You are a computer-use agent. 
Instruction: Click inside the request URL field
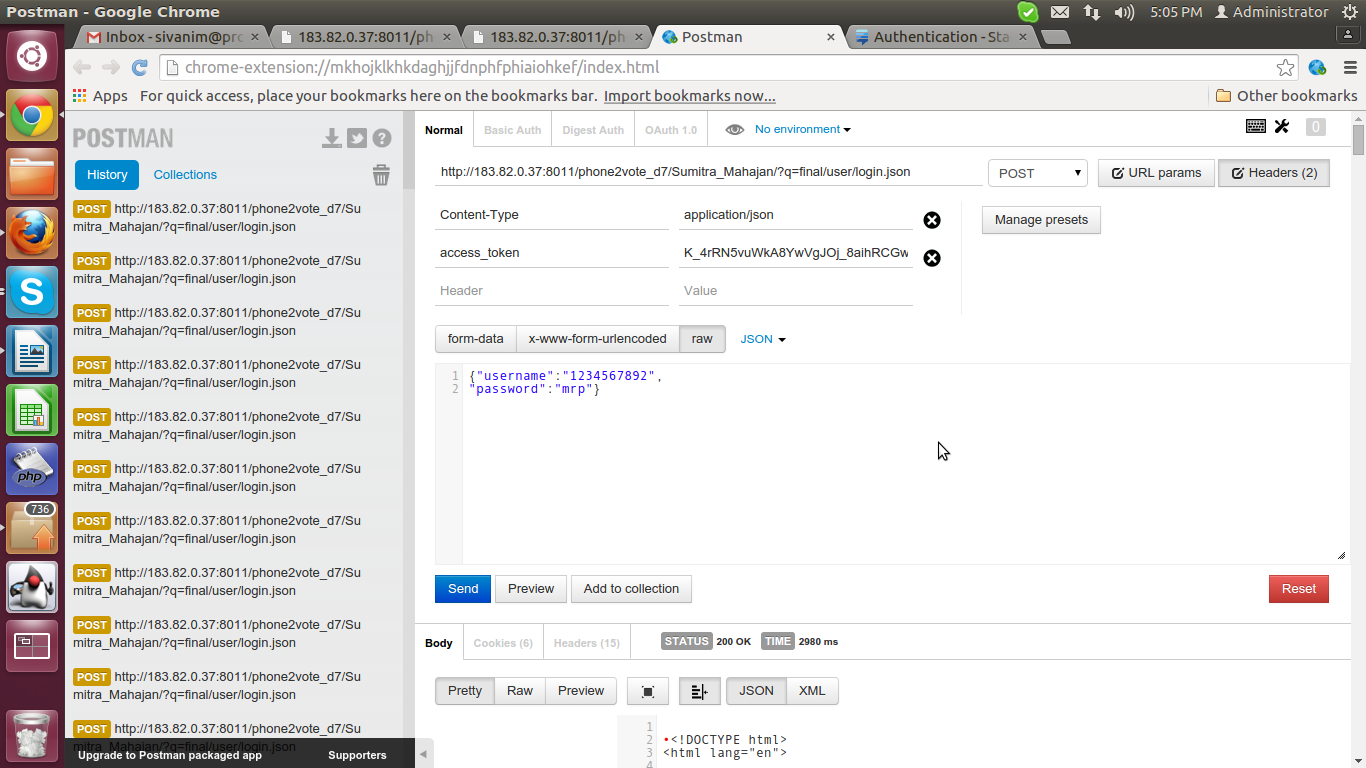(700, 172)
